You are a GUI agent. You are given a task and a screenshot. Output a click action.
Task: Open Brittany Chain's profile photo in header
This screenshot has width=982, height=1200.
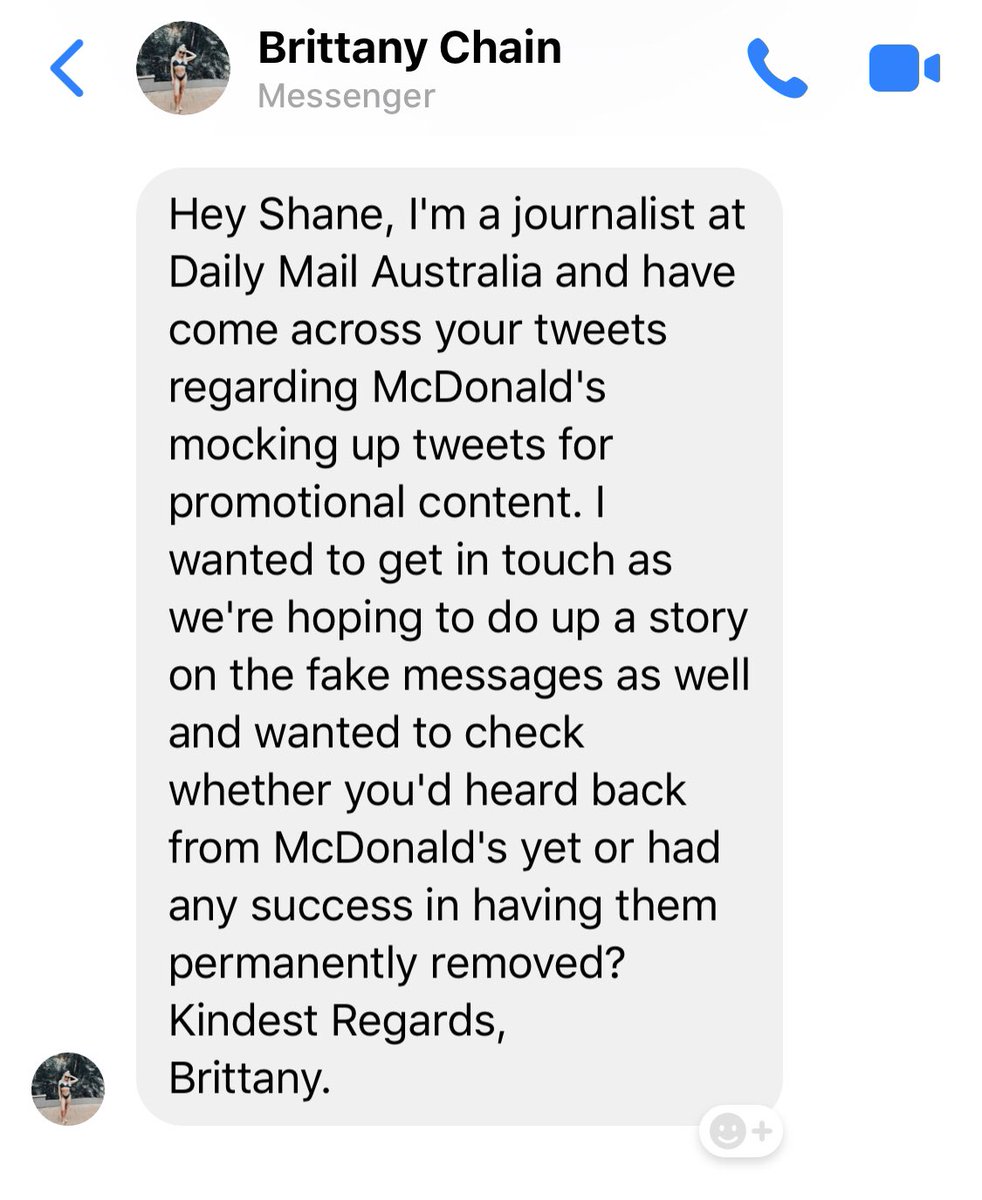point(183,68)
